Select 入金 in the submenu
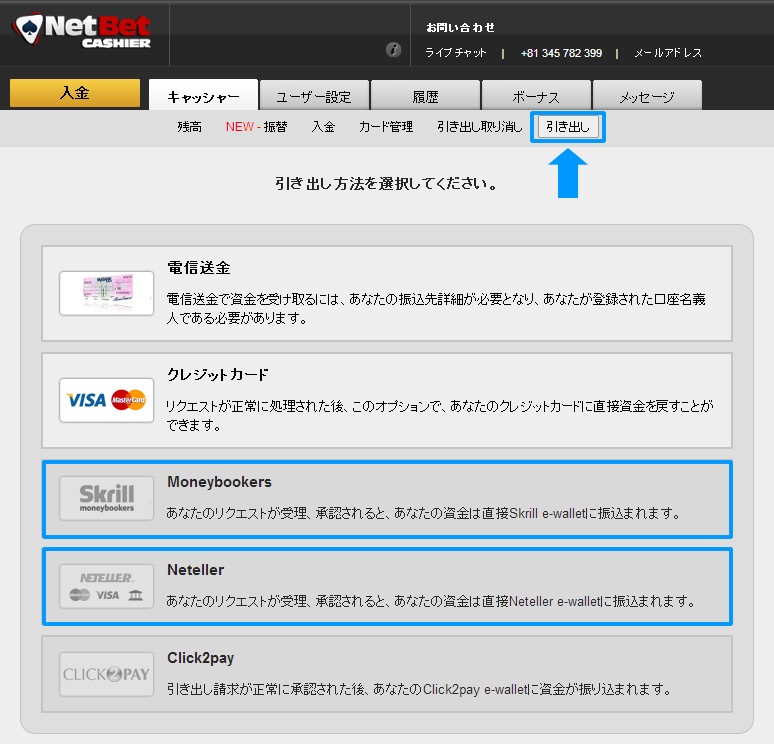This screenshot has width=774, height=744. click(x=323, y=127)
